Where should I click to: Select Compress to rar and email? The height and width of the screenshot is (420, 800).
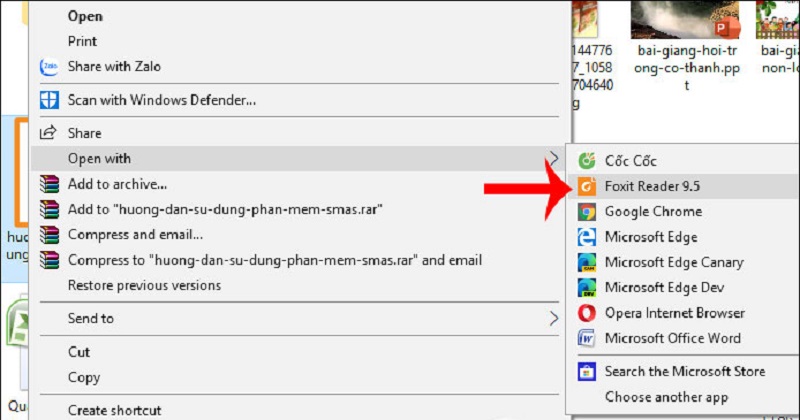point(300,260)
